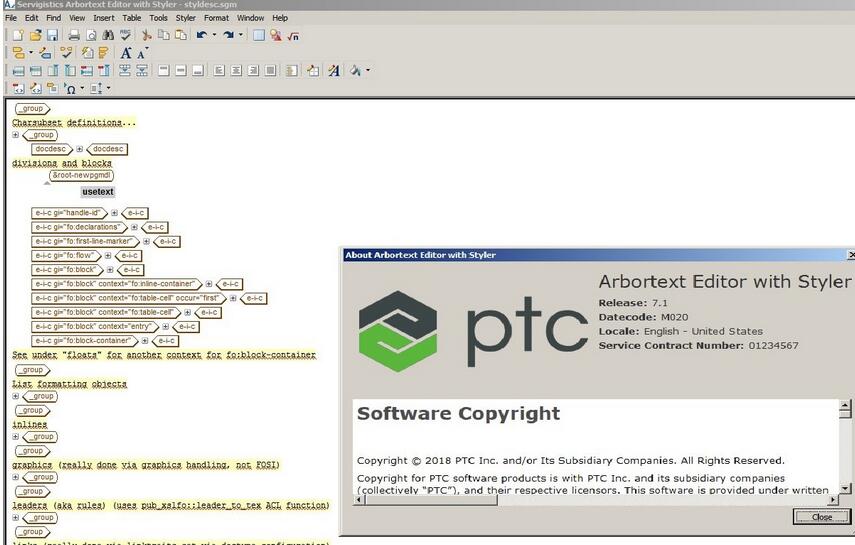Click the &root-newpgmdl tag

click(81, 176)
